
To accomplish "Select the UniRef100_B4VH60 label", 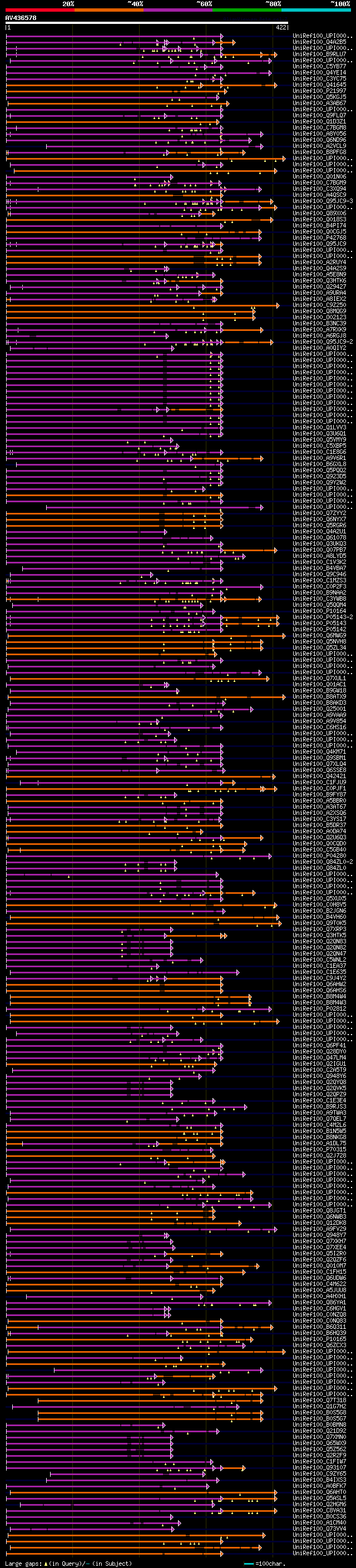I will pyautogui.click(x=319, y=917).
